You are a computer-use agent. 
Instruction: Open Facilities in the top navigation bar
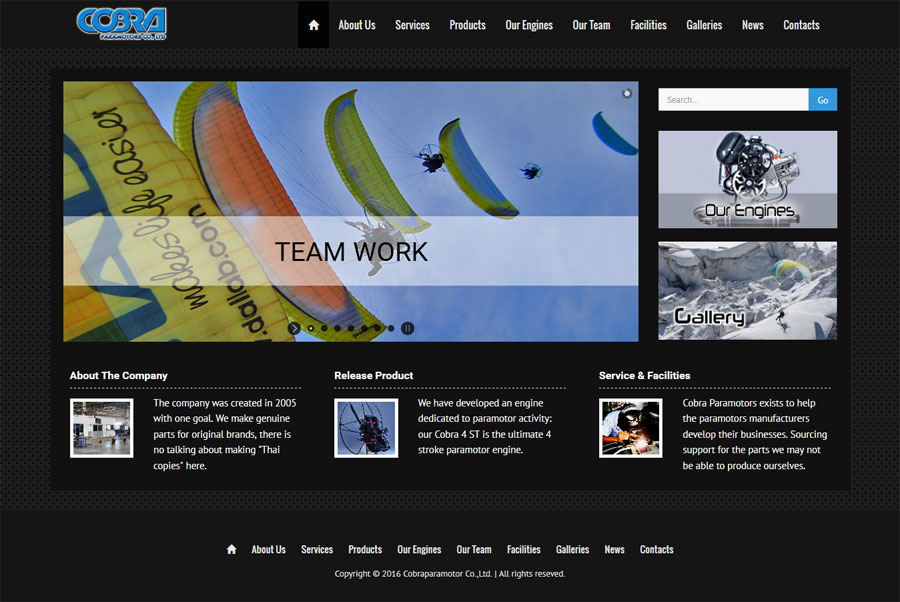pos(648,25)
